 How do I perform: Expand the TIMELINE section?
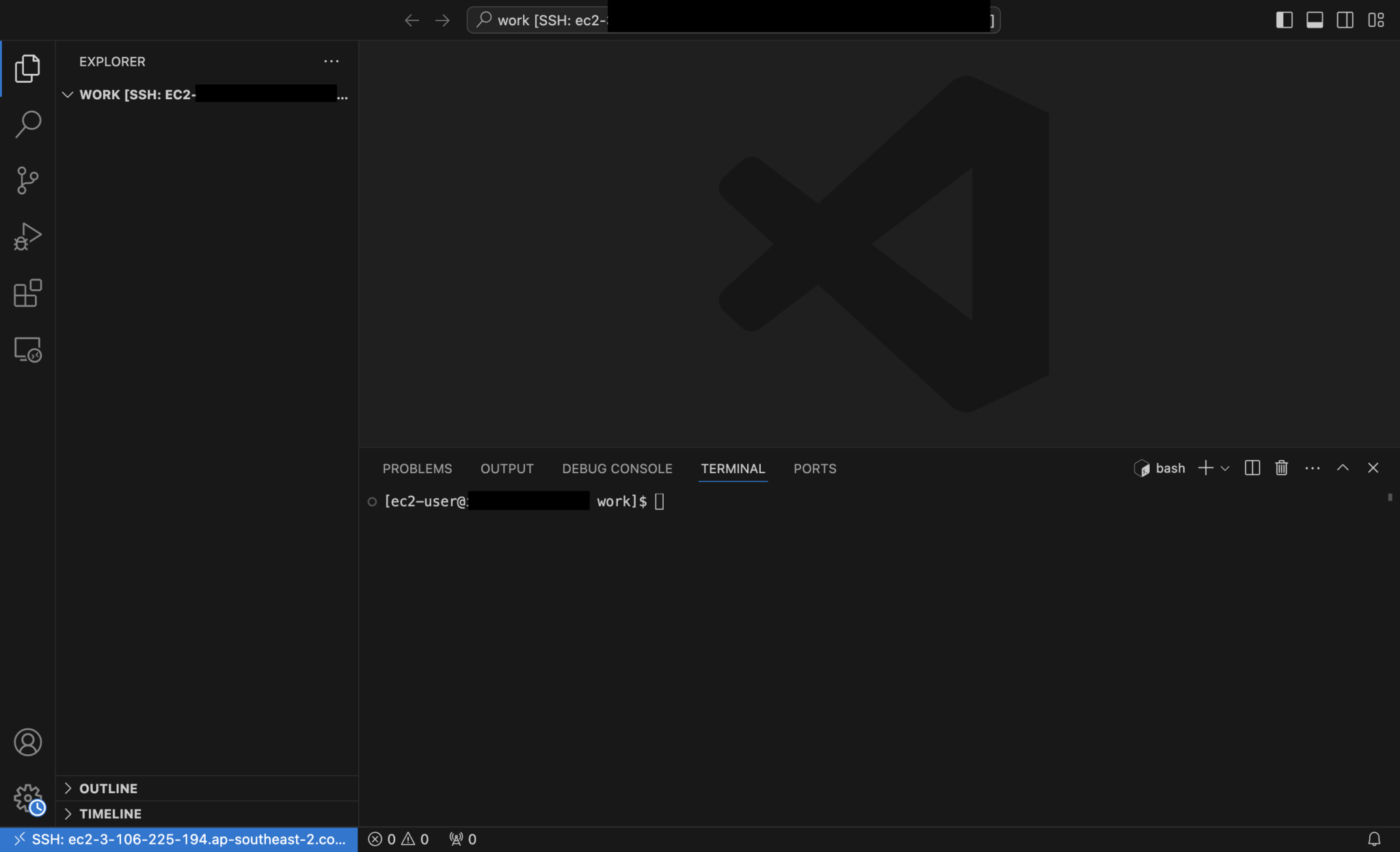109,814
